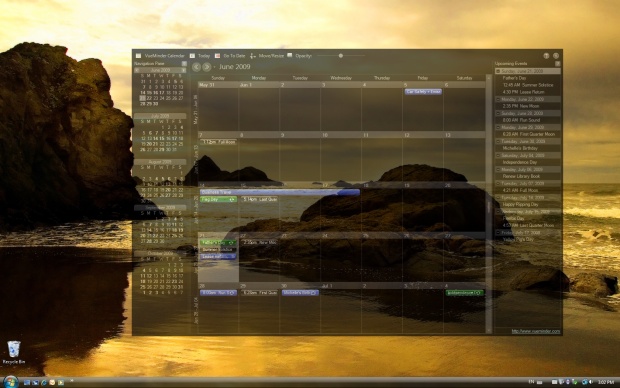The height and width of the screenshot is (388, 620).
Task: Jump to today with the Today button
Action: click(x=200, y=56)
